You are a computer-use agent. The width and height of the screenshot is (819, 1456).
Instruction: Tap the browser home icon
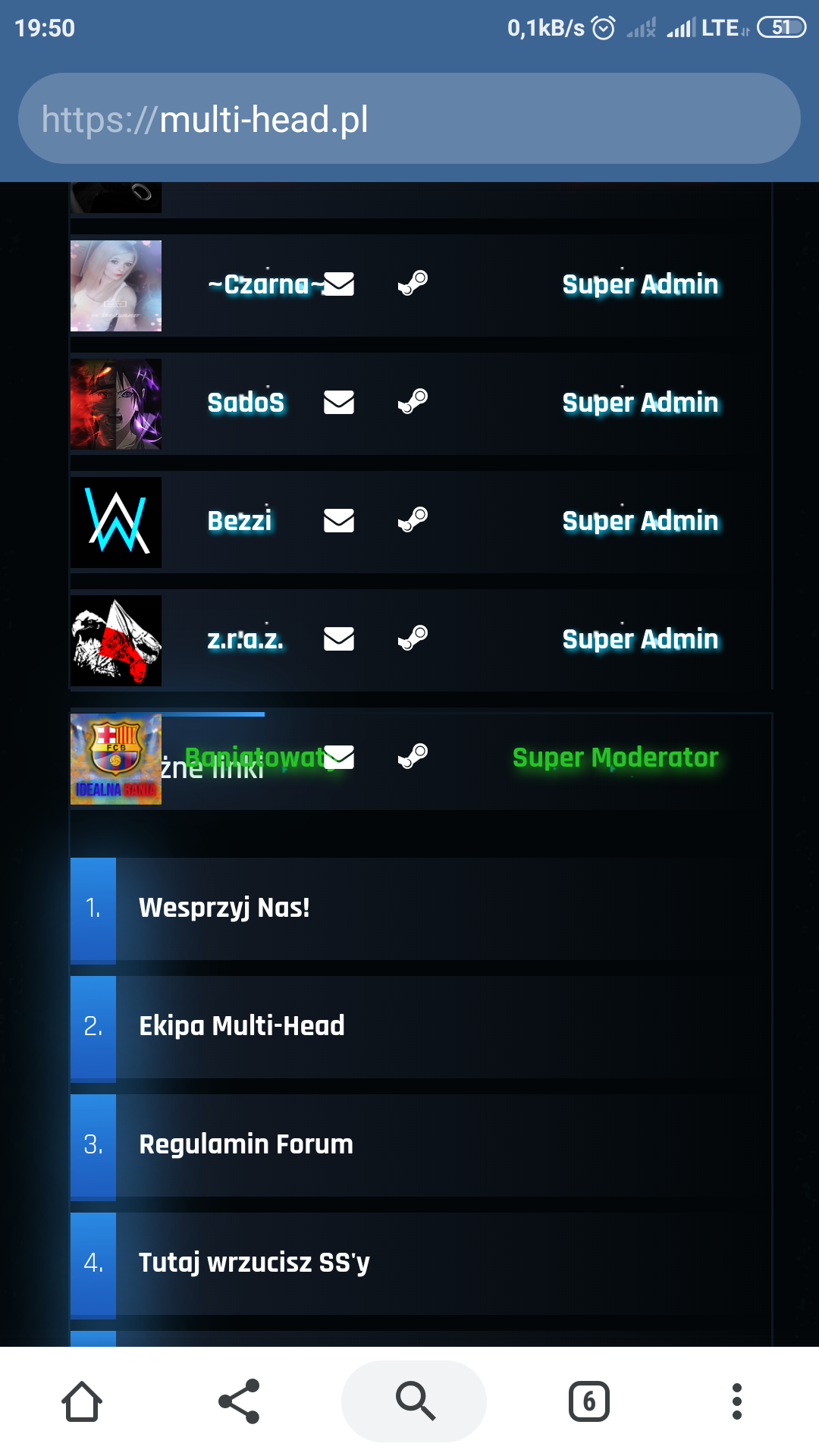click(82, 1401)
